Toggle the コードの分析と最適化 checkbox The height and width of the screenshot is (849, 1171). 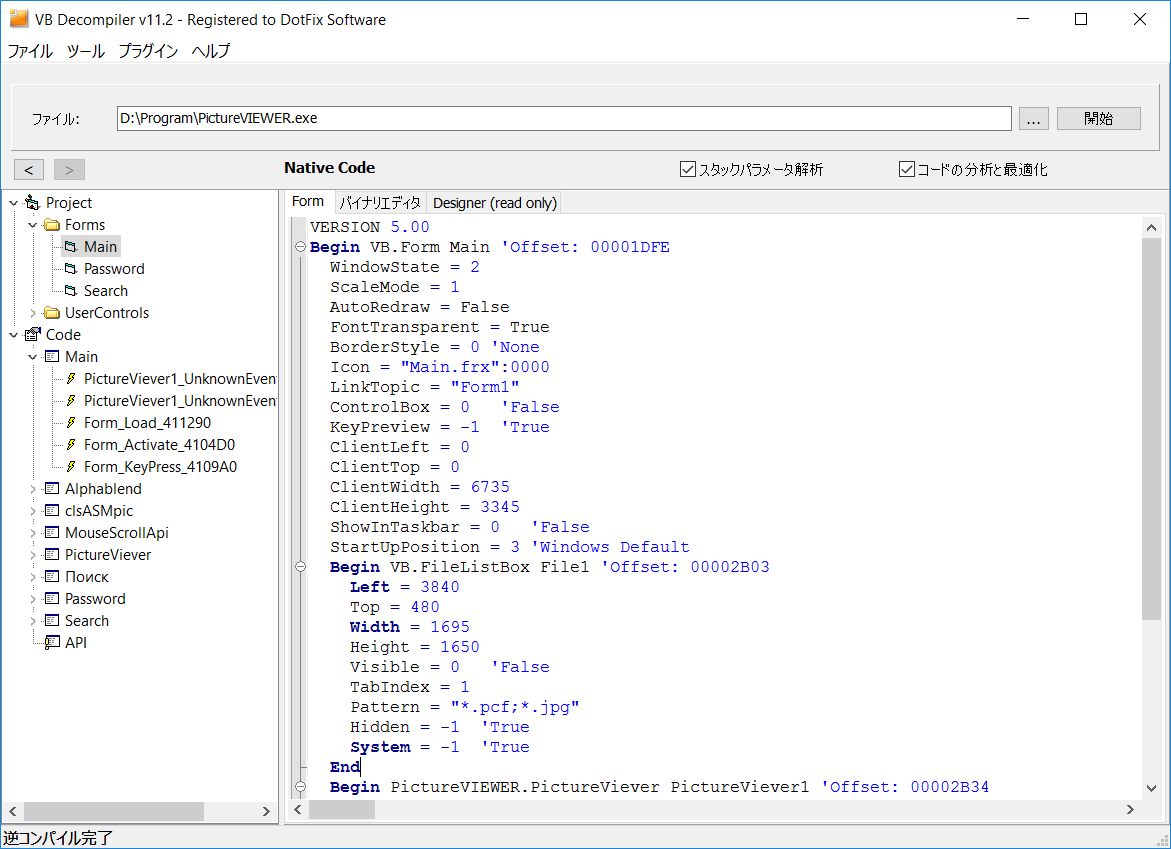[907, 170]
